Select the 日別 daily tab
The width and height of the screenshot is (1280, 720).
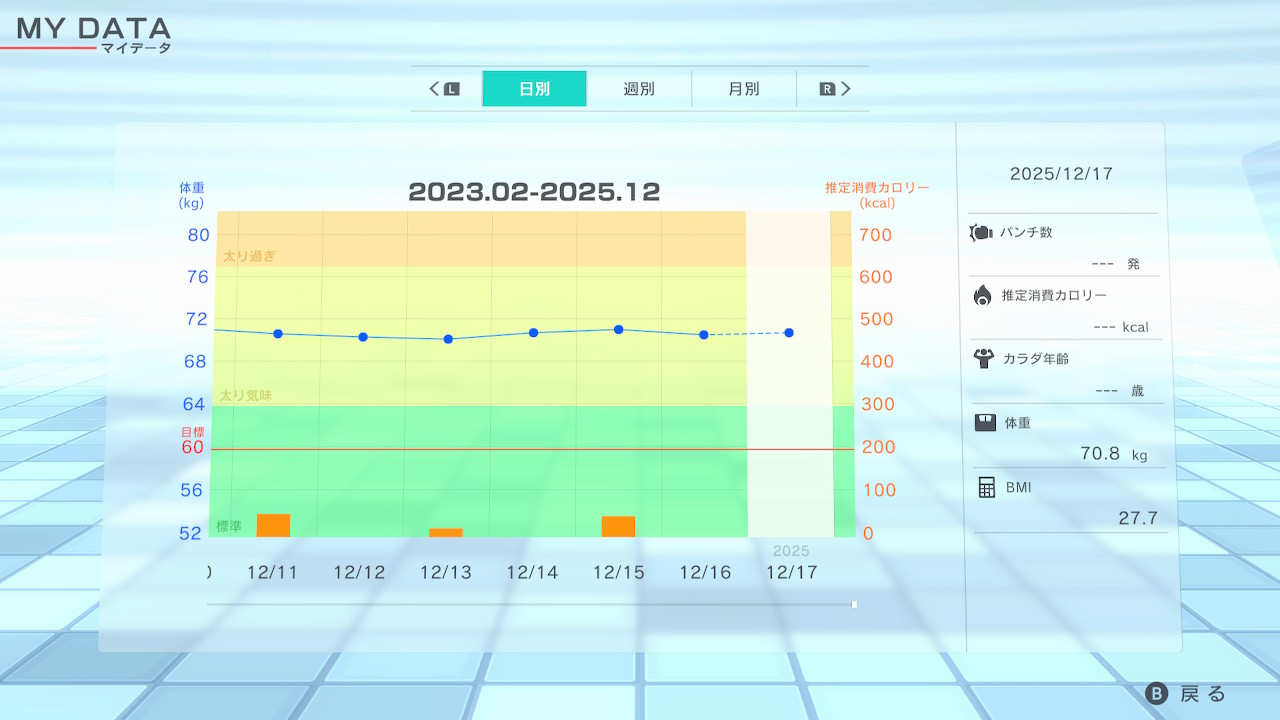tap(534, 89)
